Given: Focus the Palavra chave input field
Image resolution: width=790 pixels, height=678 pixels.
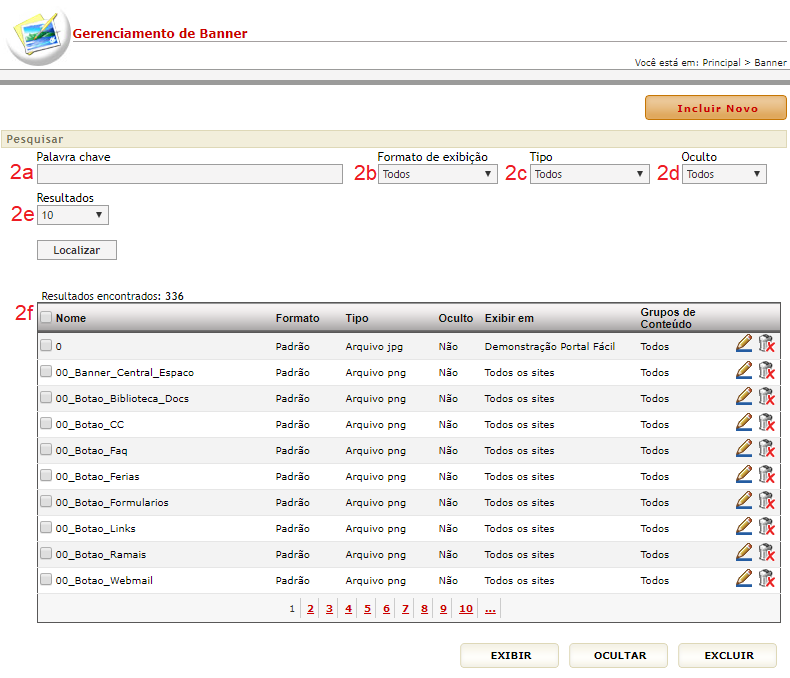Looking at the screenshot, I should (190, 174).
